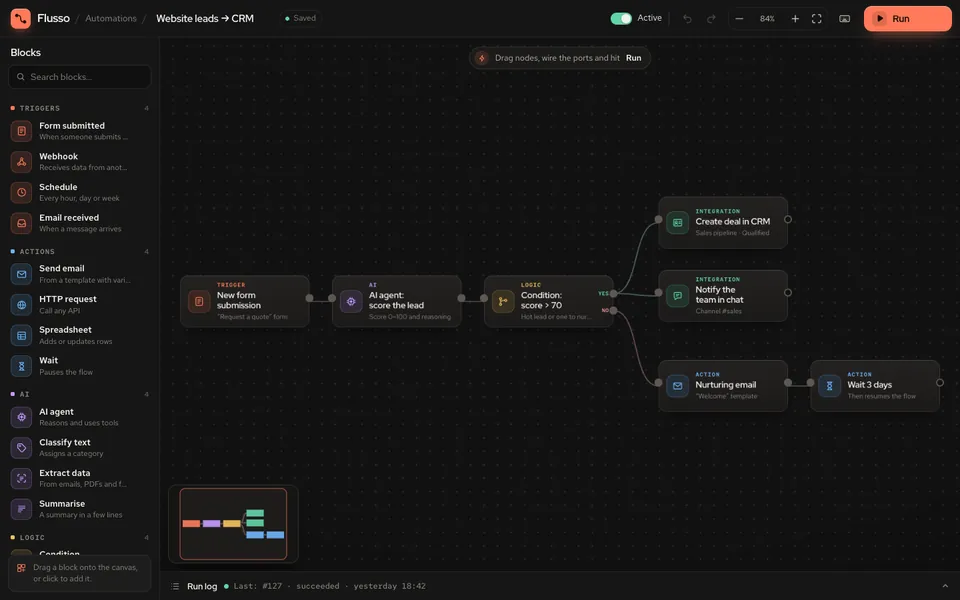Add the Extract data block
The image size is (960, 600).
pos(80,478)
